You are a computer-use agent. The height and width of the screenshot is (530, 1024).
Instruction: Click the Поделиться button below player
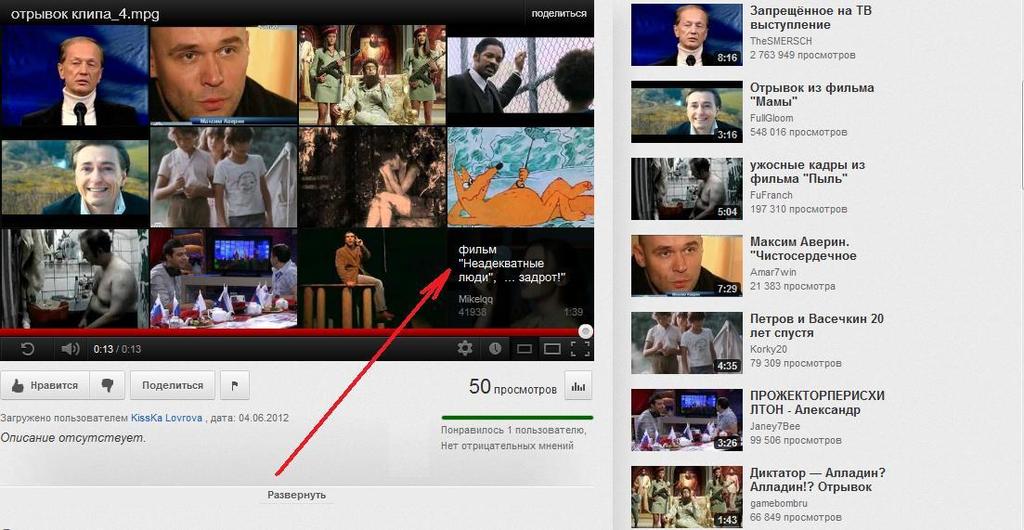click(172, 385)
